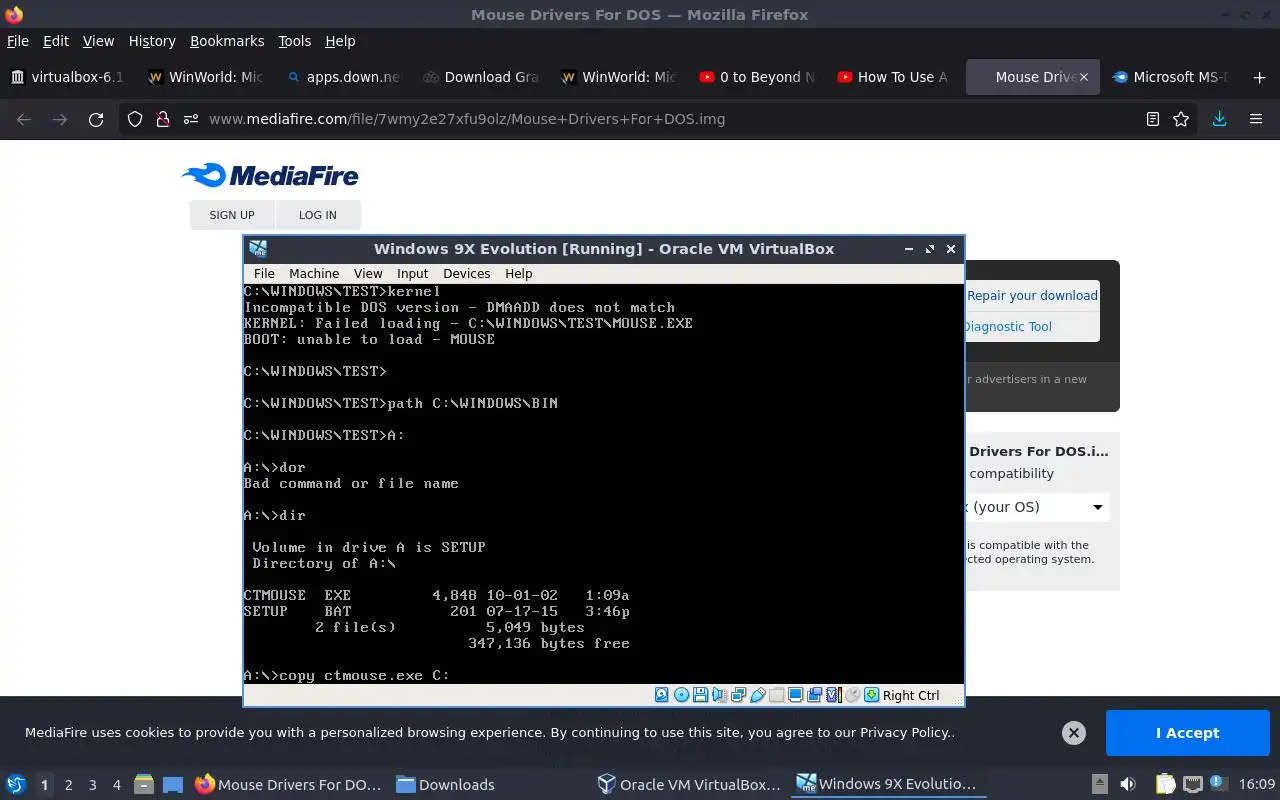
Task: Go back in Firefox history
Action: [24, 119]
